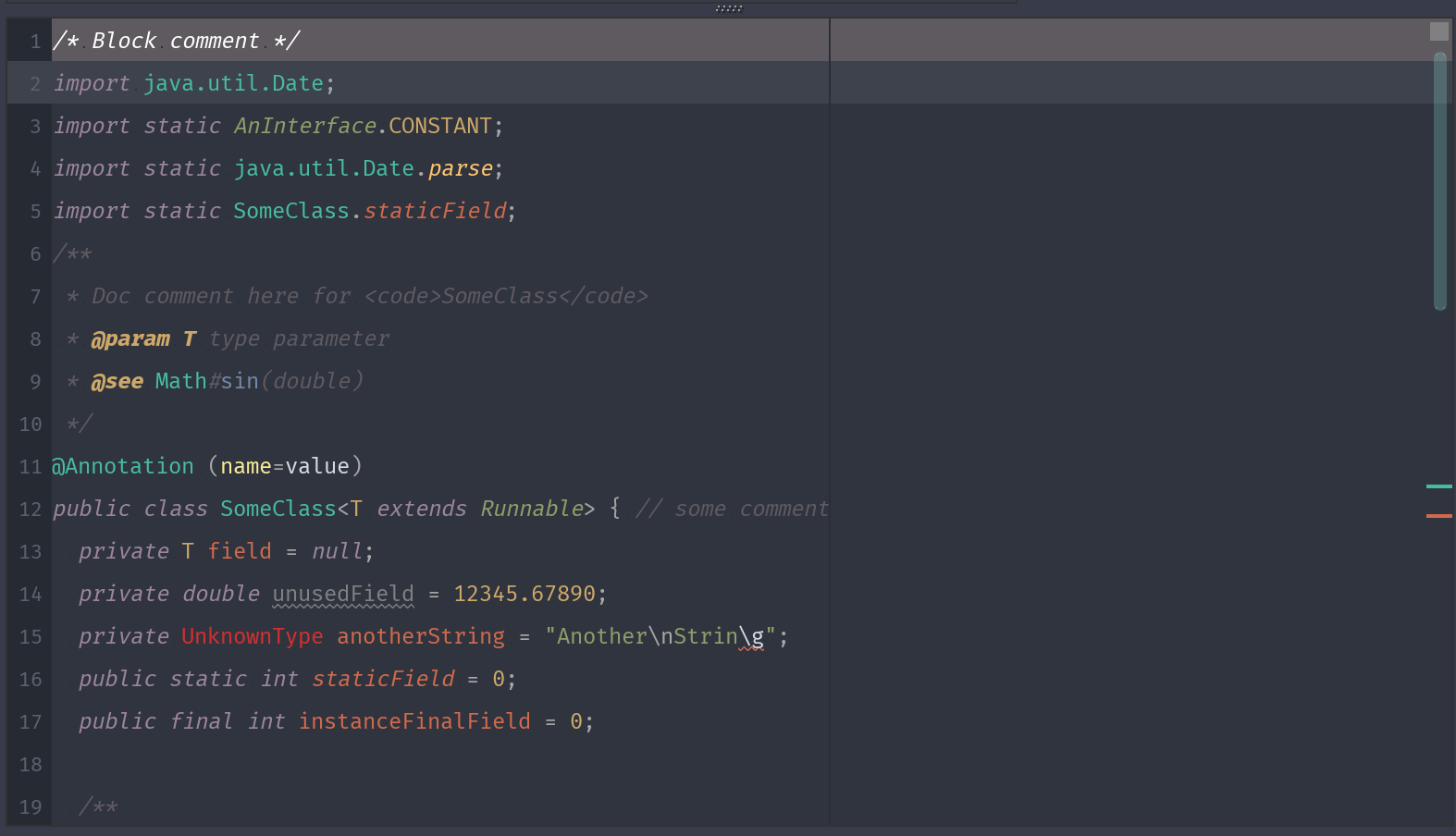Click the "final" keyword on line 17
The width and height of the screenshot is (1456, 836).
click(202, 721)
